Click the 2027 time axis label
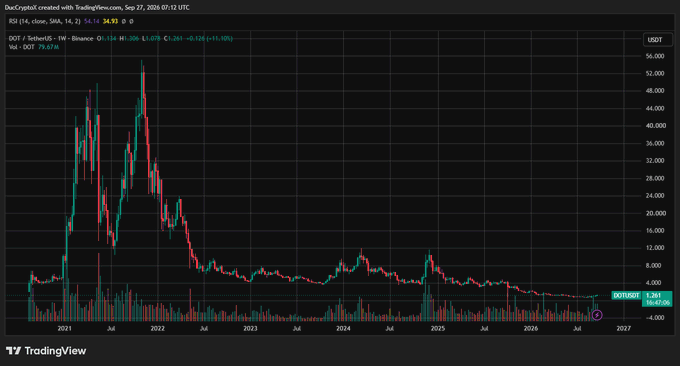This screenshot has width=680, height=366. coord(624,328)
